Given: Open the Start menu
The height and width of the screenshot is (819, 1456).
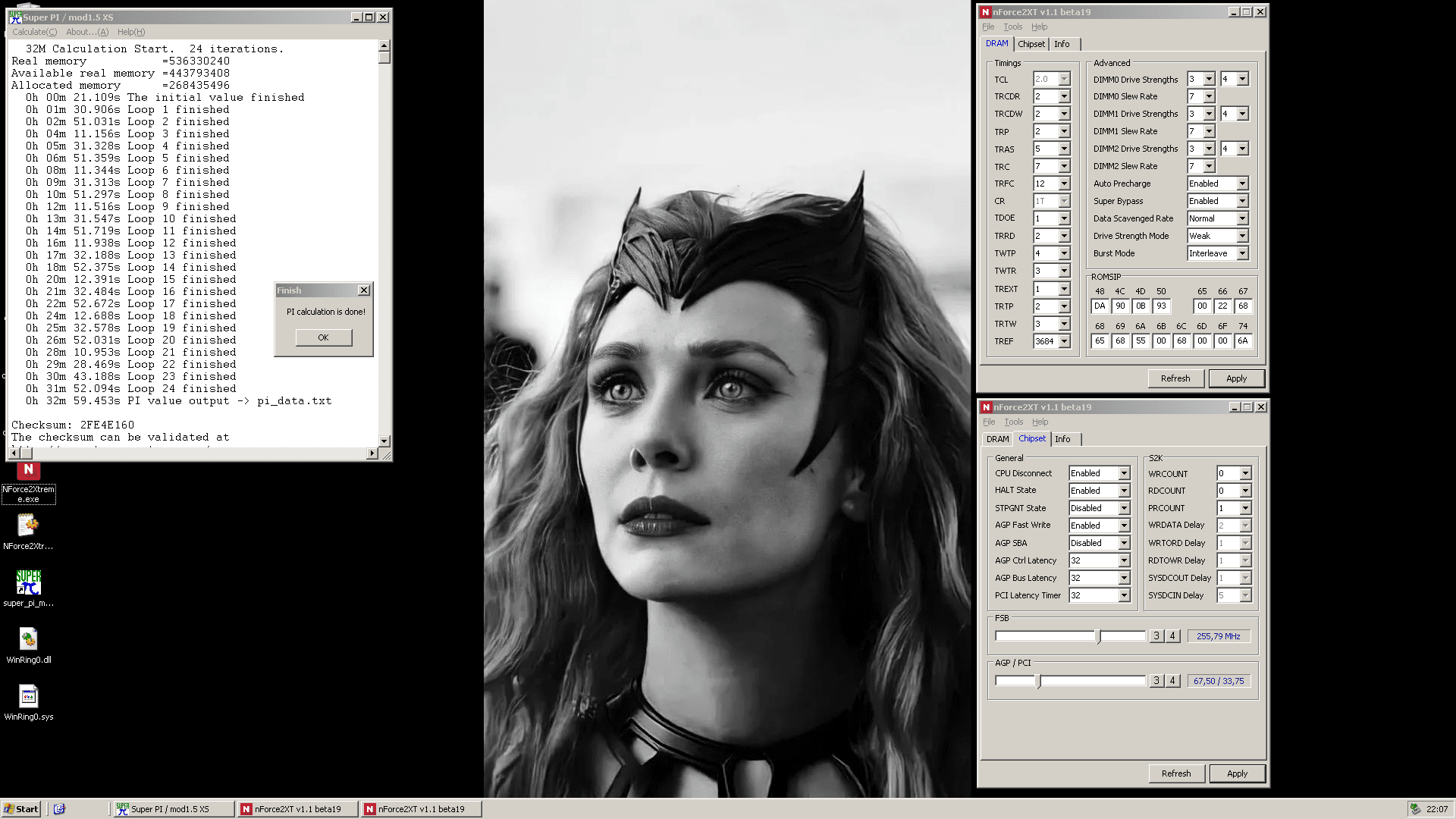Looking at the screenshot, I should click(x=20, y=809).
